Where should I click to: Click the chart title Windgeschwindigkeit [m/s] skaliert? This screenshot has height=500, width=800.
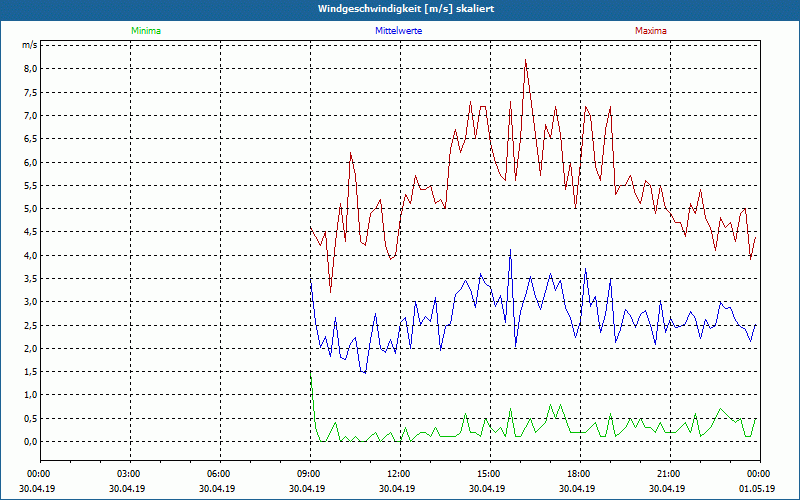406,9
